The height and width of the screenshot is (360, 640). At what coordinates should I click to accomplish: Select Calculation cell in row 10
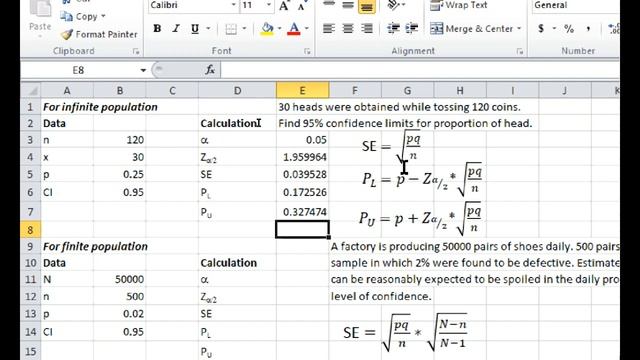point(237,263)
